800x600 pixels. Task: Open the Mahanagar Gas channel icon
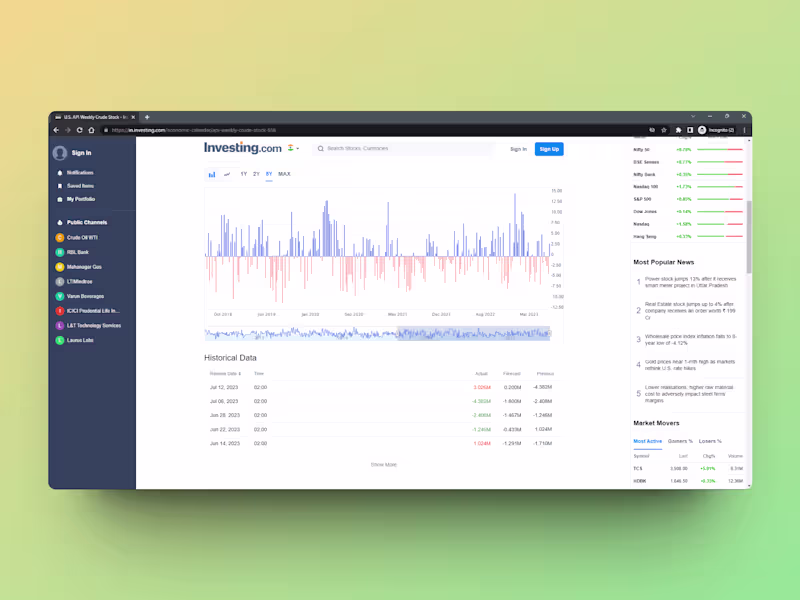click(59, 267)
